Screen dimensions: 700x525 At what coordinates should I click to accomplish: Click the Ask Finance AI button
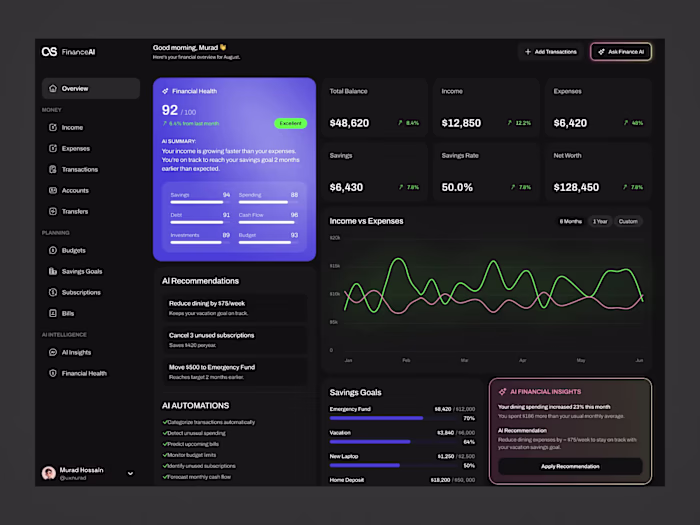click(621, 52)
